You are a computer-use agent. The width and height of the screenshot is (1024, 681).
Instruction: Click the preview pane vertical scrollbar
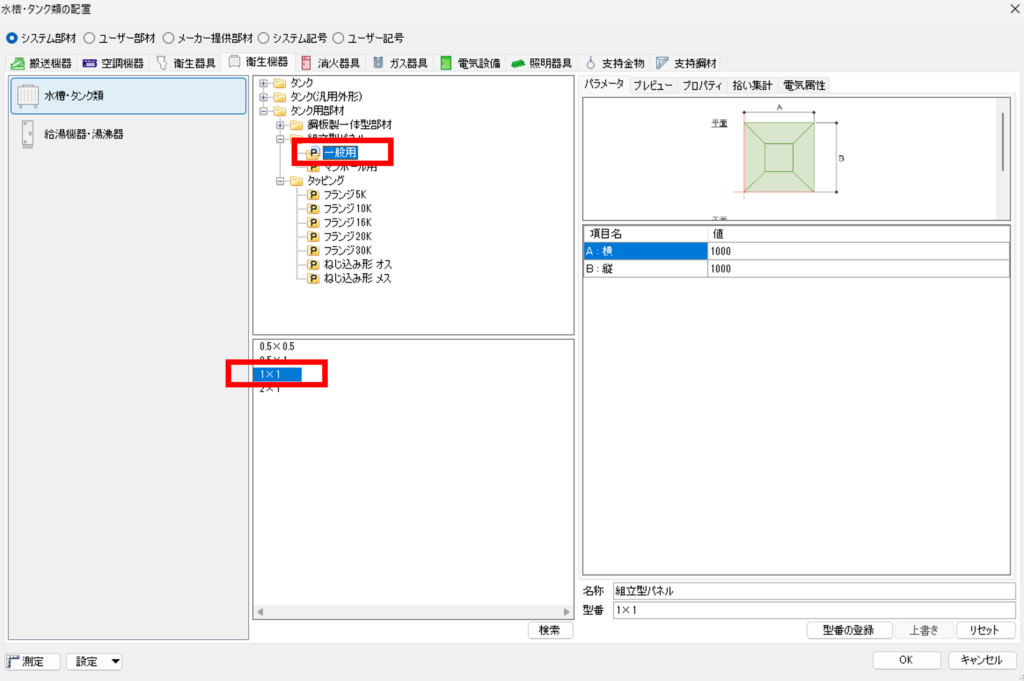click(1003, 140)
